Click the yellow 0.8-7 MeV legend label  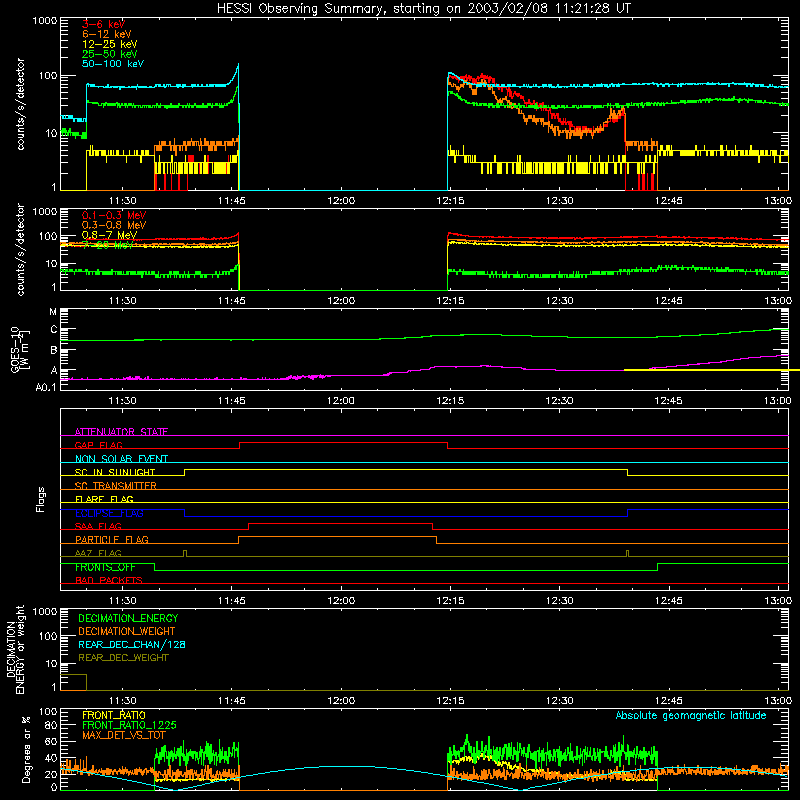click(109, 235)
